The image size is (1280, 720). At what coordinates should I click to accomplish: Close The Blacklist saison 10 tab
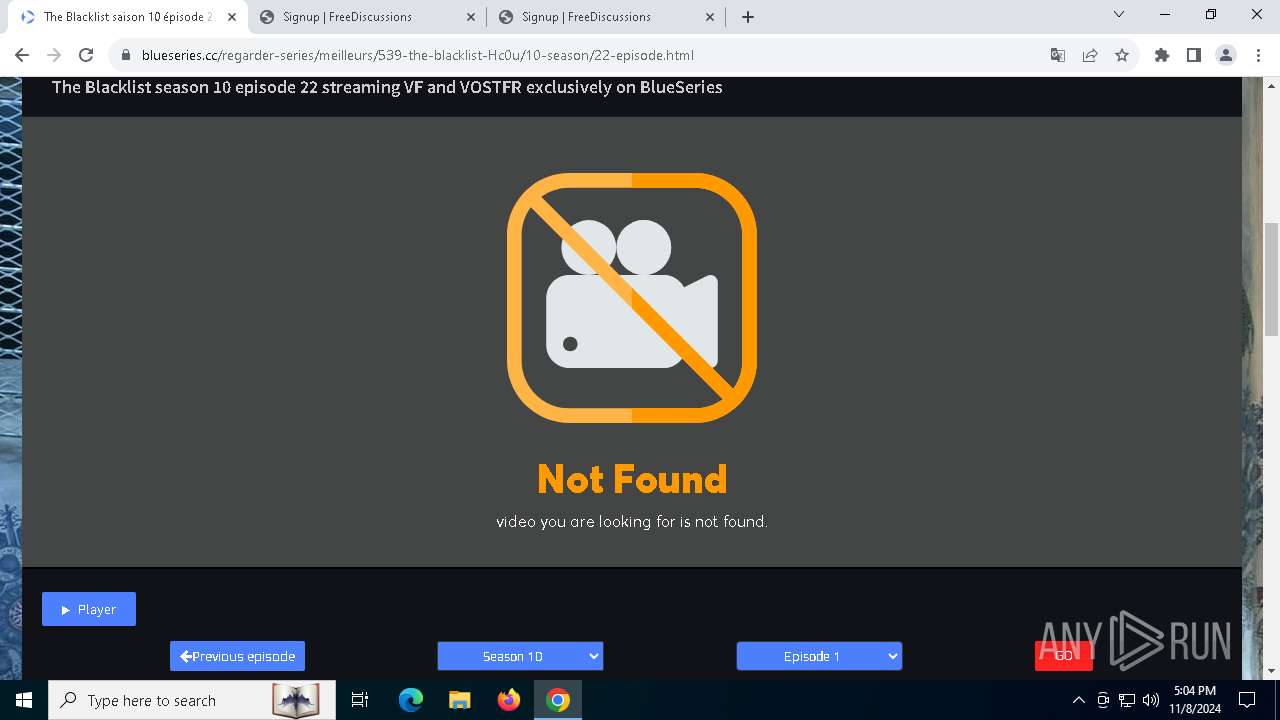point(232,17)
